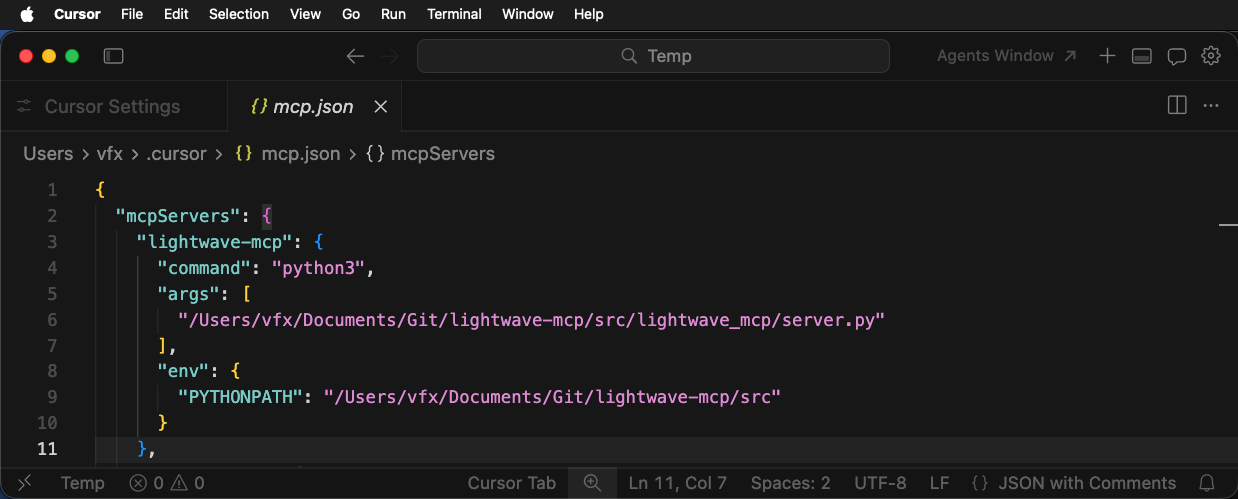Click Users in the breadcrumb
1238x499 pixels.
[48, 154]
